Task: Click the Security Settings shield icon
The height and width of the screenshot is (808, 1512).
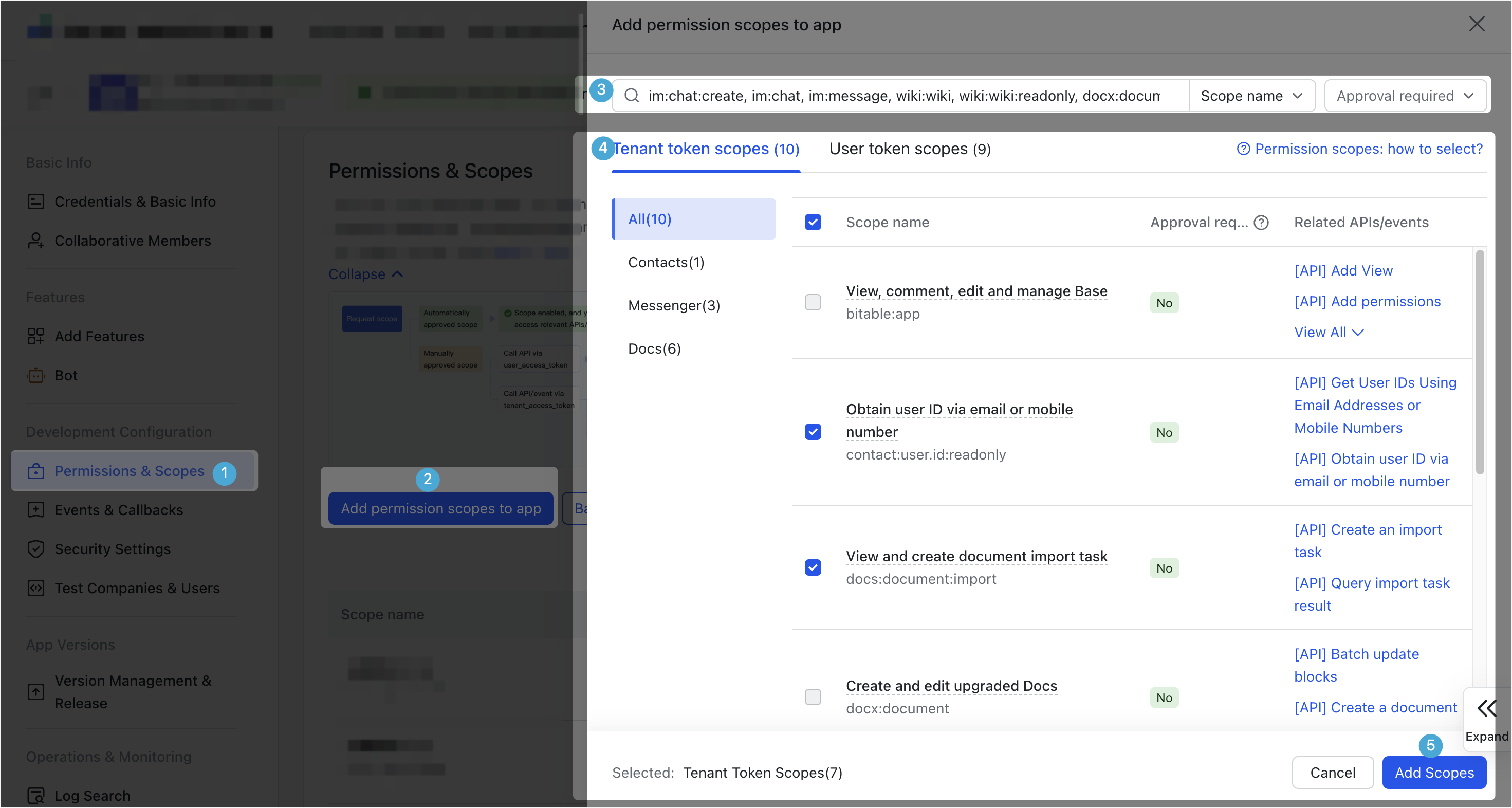Action: click(x=36, y=549)
